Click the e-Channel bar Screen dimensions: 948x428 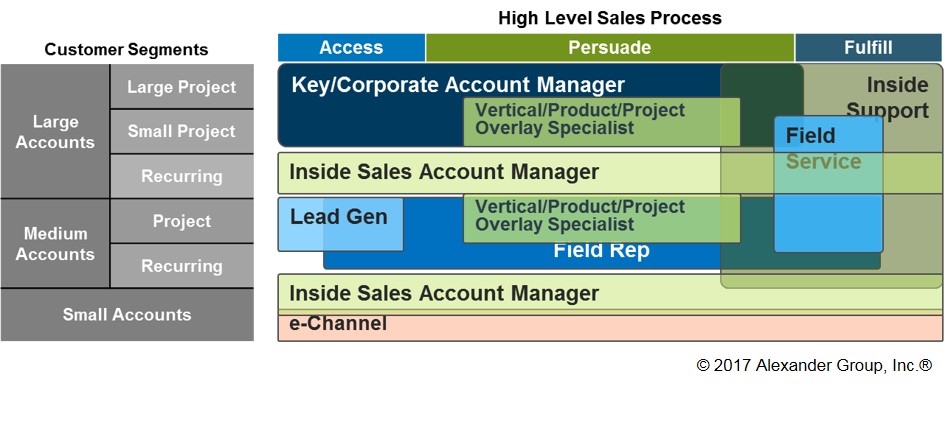609,327
